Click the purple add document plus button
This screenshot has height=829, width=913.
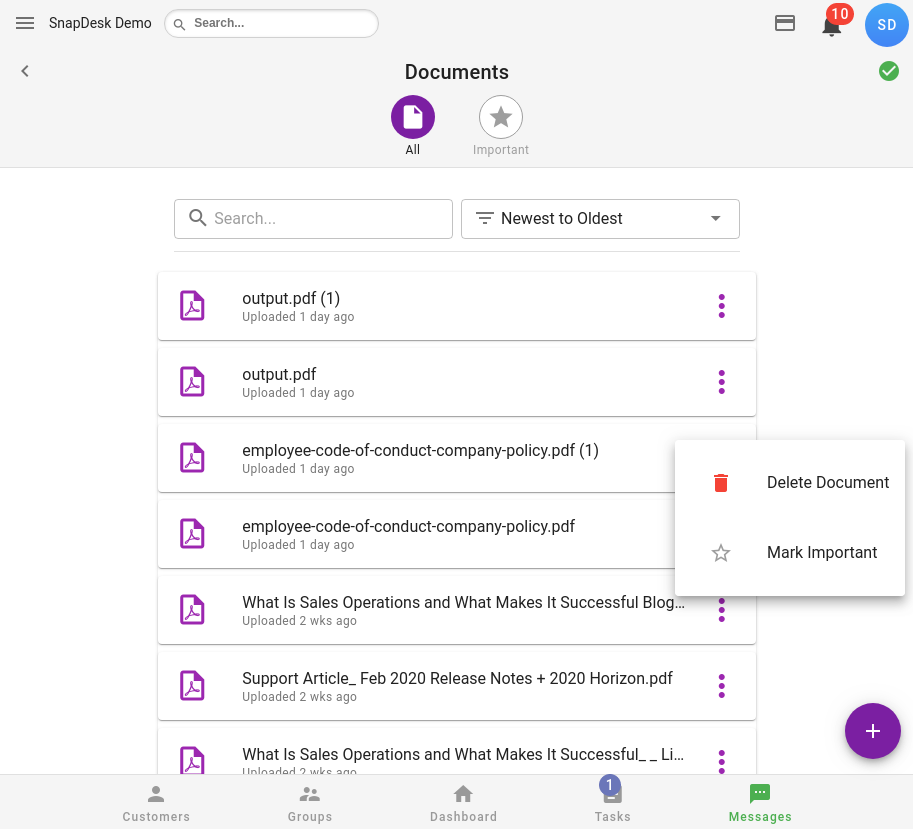pyautogui.click(x=872, y=731)
